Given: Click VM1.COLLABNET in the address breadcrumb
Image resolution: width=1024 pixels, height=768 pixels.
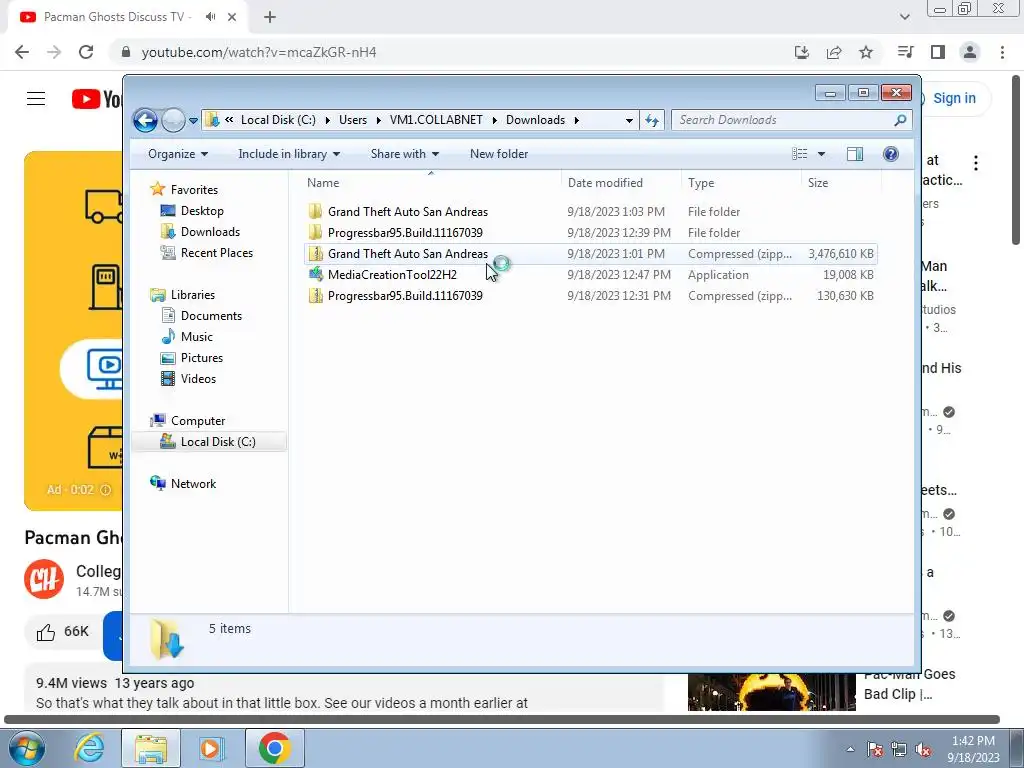Looking at the screenshot, I should coord(436,120).
